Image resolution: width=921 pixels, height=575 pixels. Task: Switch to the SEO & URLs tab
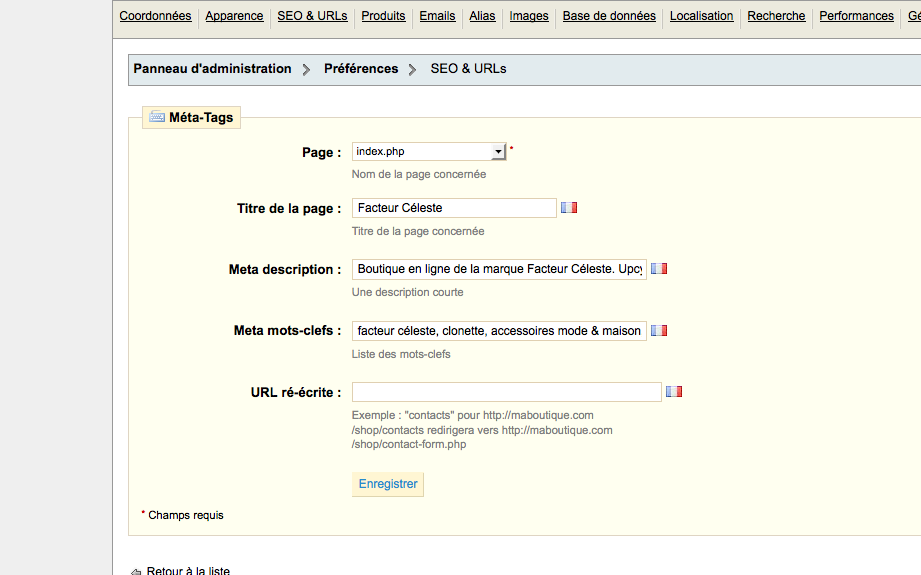point(312,16)
